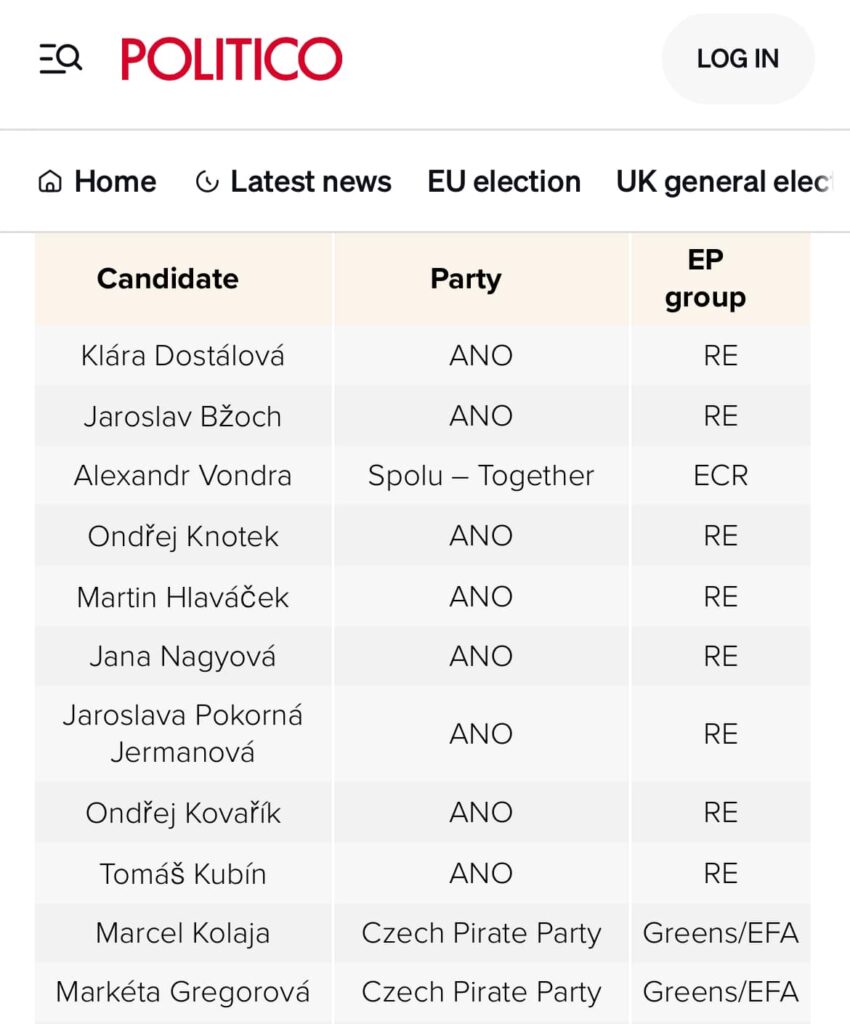The height and width of the screenshot is (1024, 850).
Task: Click the Home house icon
Action: 50,182
